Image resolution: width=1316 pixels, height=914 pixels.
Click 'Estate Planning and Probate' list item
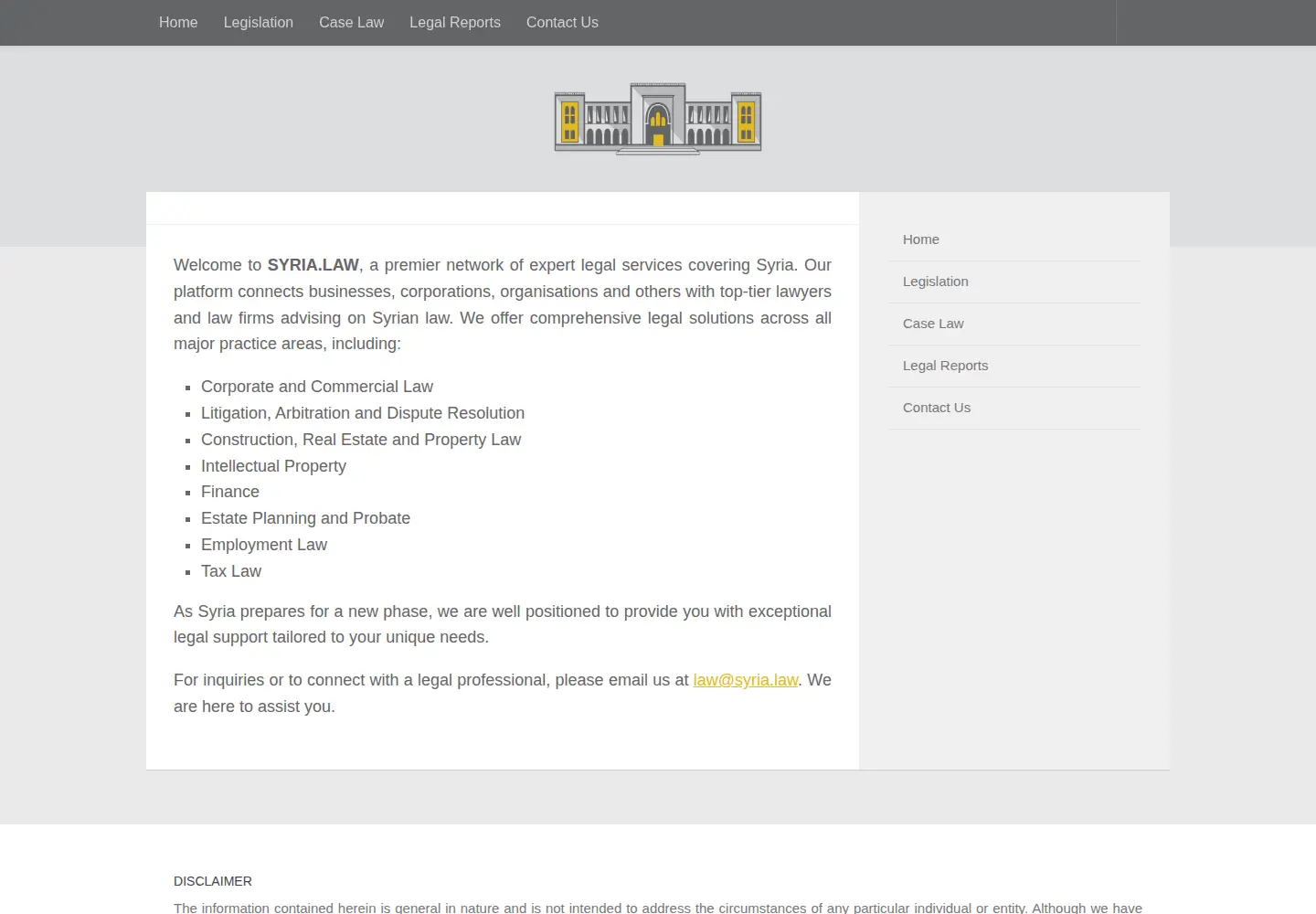[x=305, y=518]
